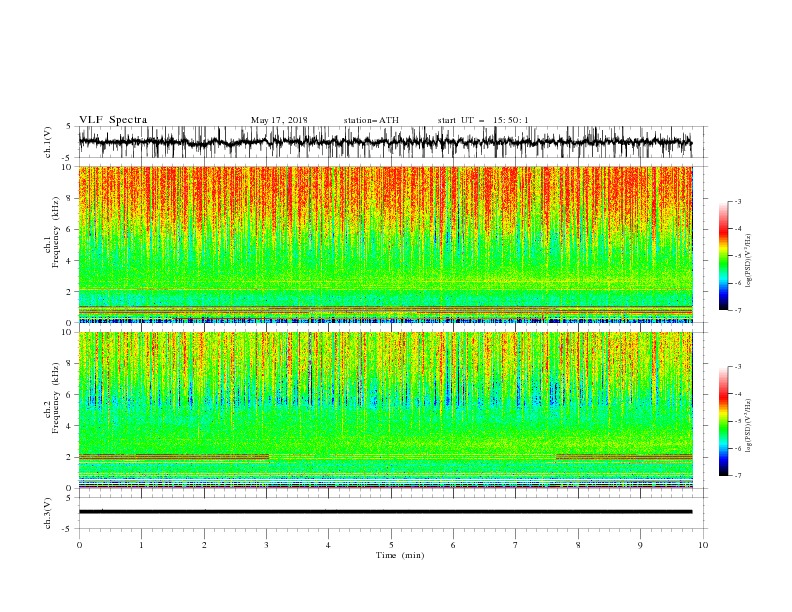Click the 'ch.1 Frequency (kHz)' axis label

pos(52,232)
